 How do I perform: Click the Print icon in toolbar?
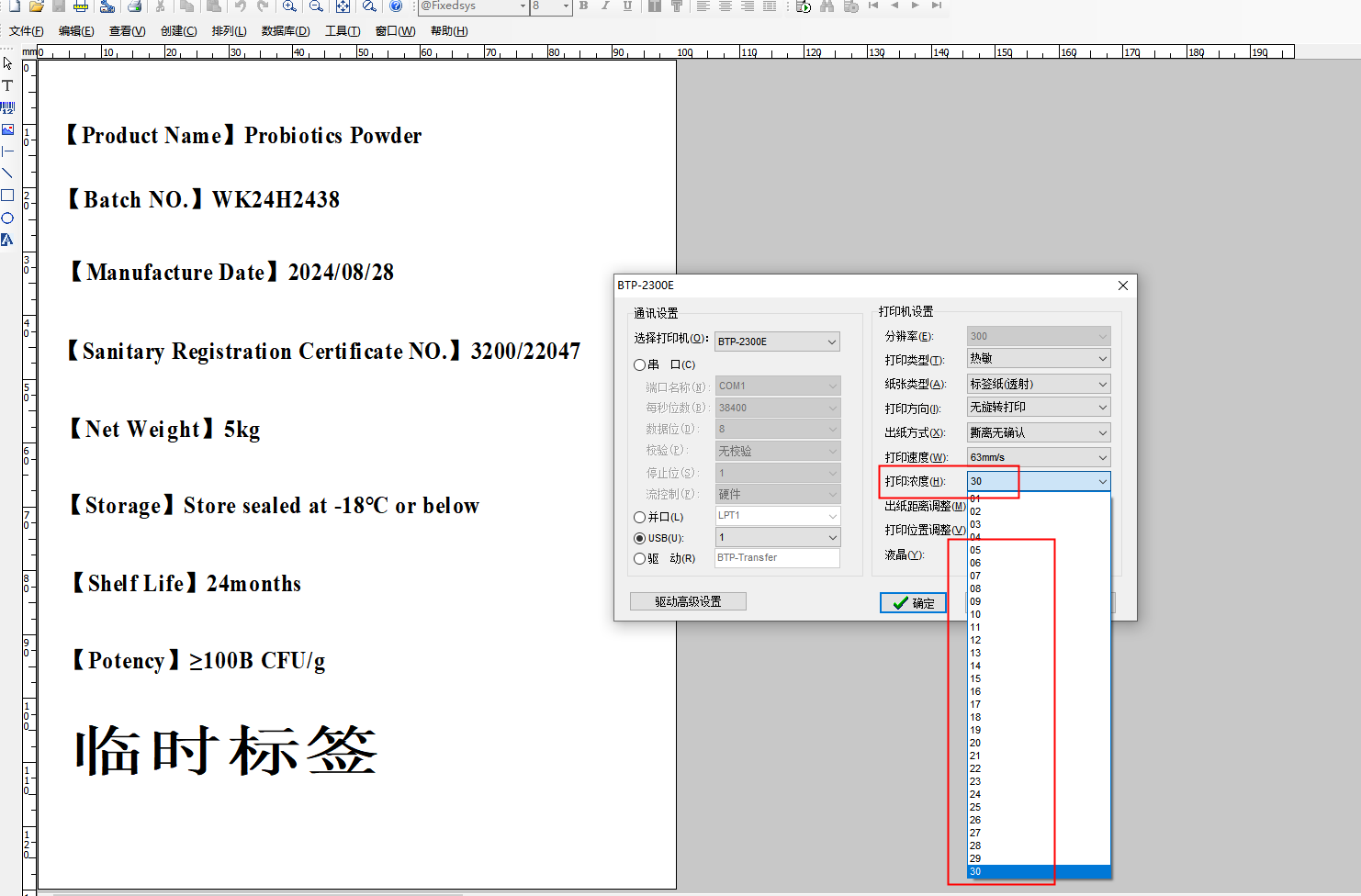click(x=135, y=6)
